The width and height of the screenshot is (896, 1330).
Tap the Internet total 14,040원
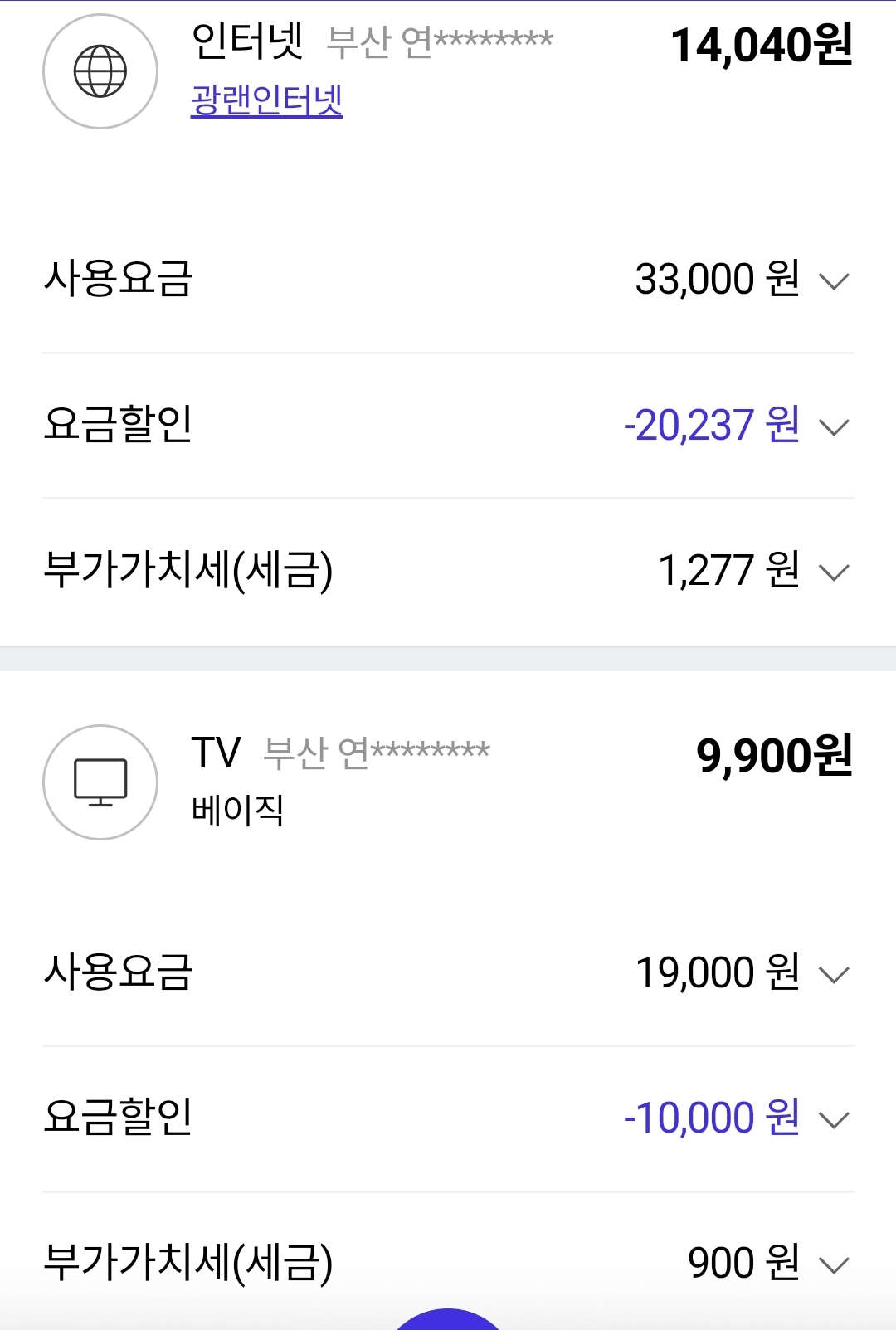(761, 45)
